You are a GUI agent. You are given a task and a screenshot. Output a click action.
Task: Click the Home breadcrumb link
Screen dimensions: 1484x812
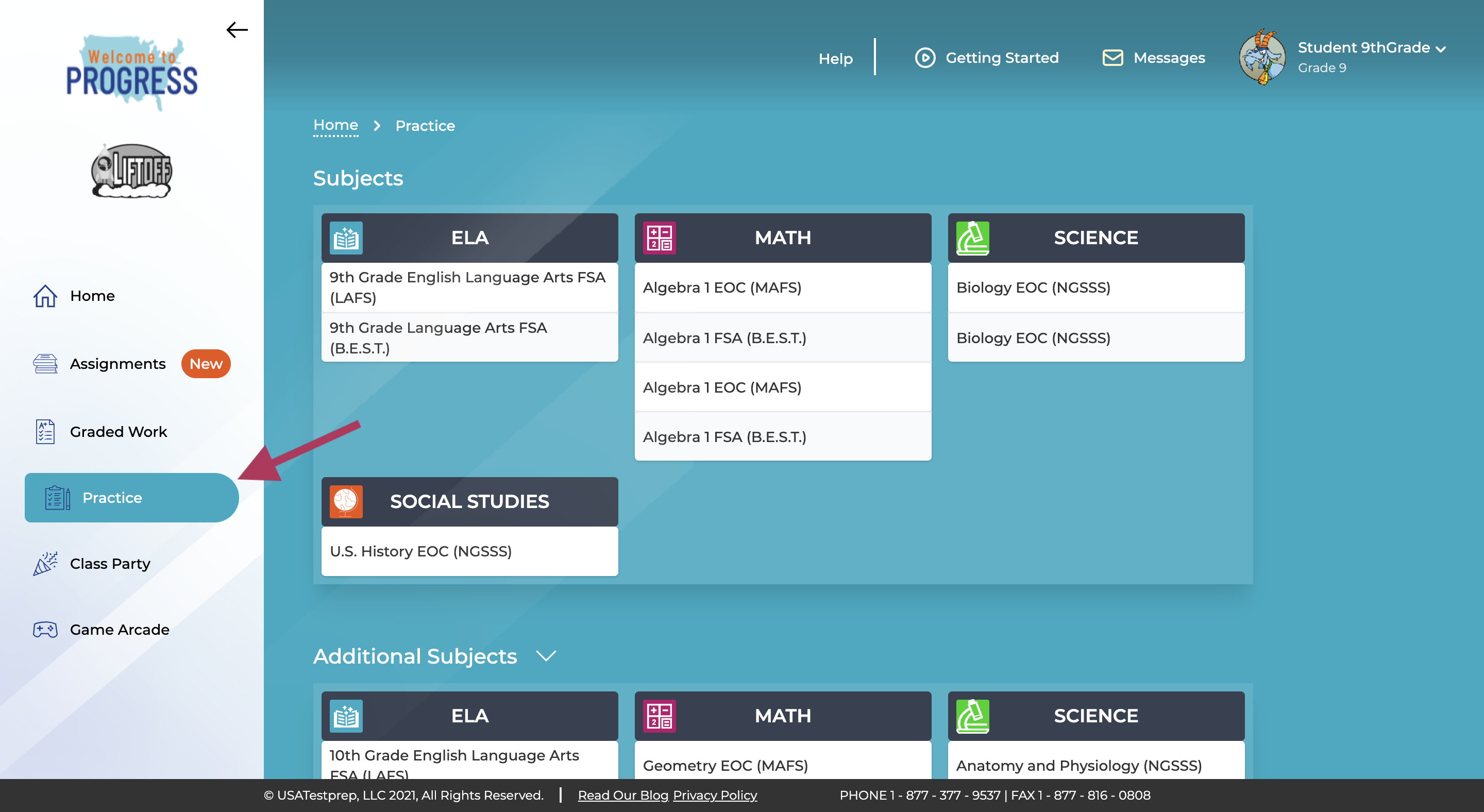[335, 125]
